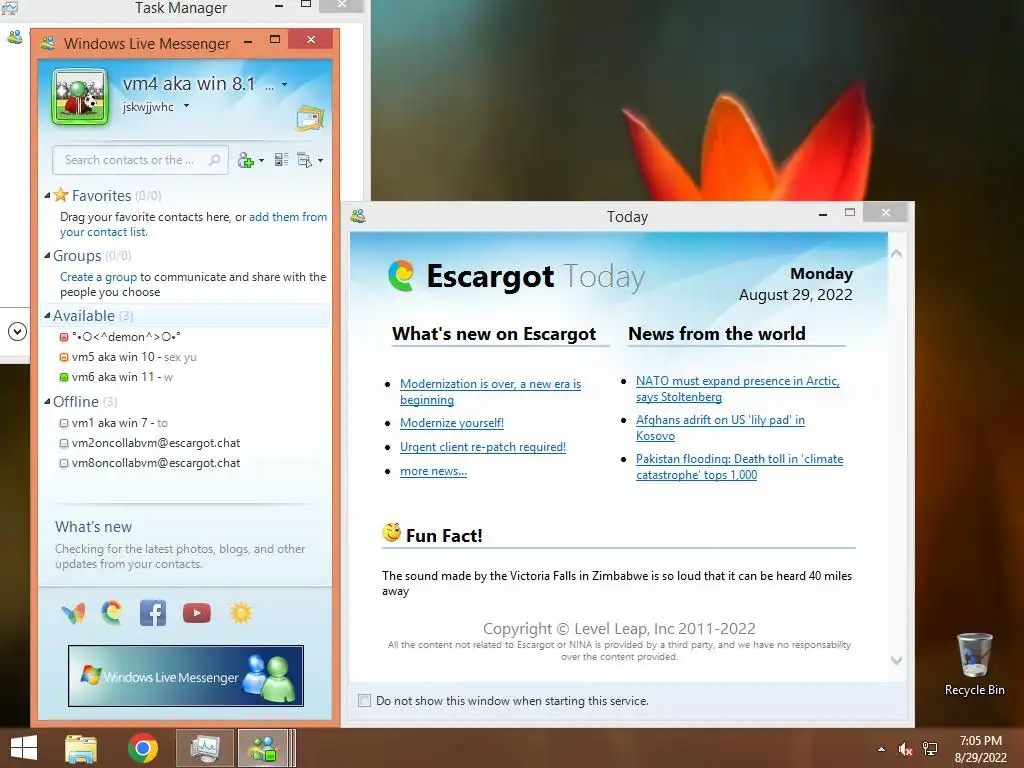Click the 'What's new' heading
The width and height of the screenshot is (1024, 768).
[x=93, y=527]
